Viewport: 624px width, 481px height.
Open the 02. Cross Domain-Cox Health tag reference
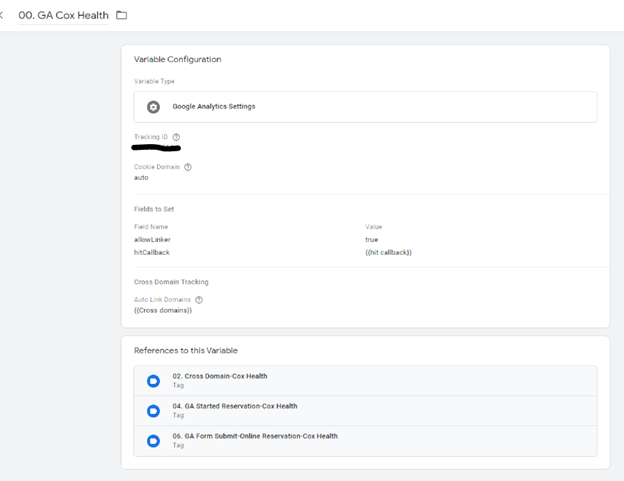(x=365, y=381)
